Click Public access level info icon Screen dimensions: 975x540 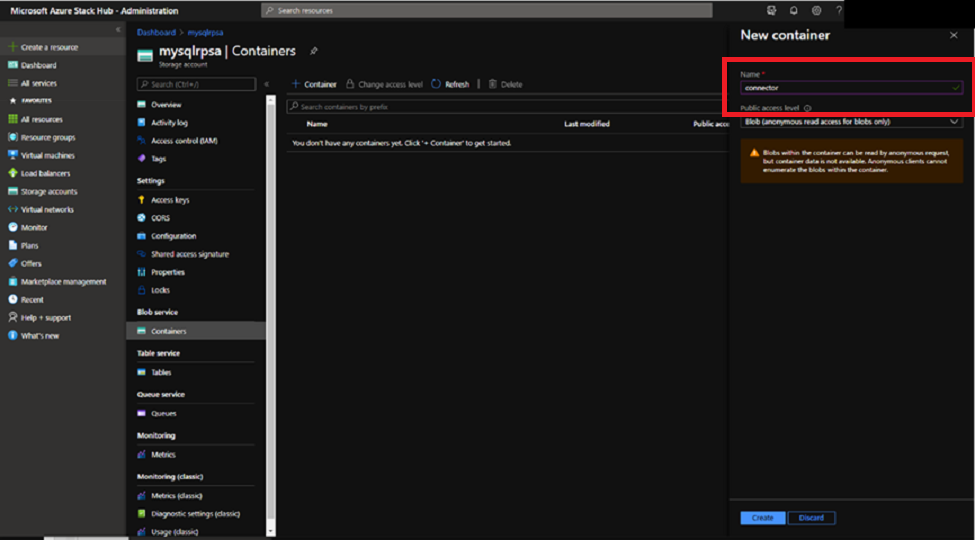tap(808, 108)
